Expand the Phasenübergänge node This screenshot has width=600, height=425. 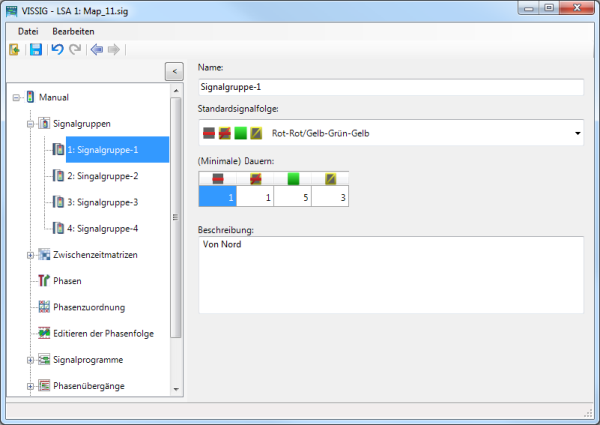(30, 385)
